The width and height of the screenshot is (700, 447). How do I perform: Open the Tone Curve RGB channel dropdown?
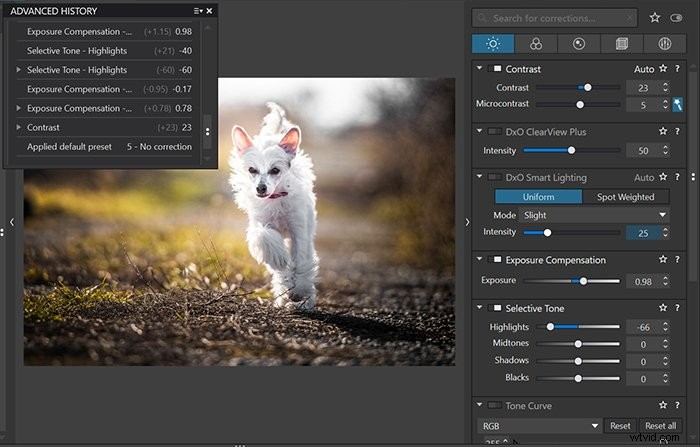tap(539, 426)
